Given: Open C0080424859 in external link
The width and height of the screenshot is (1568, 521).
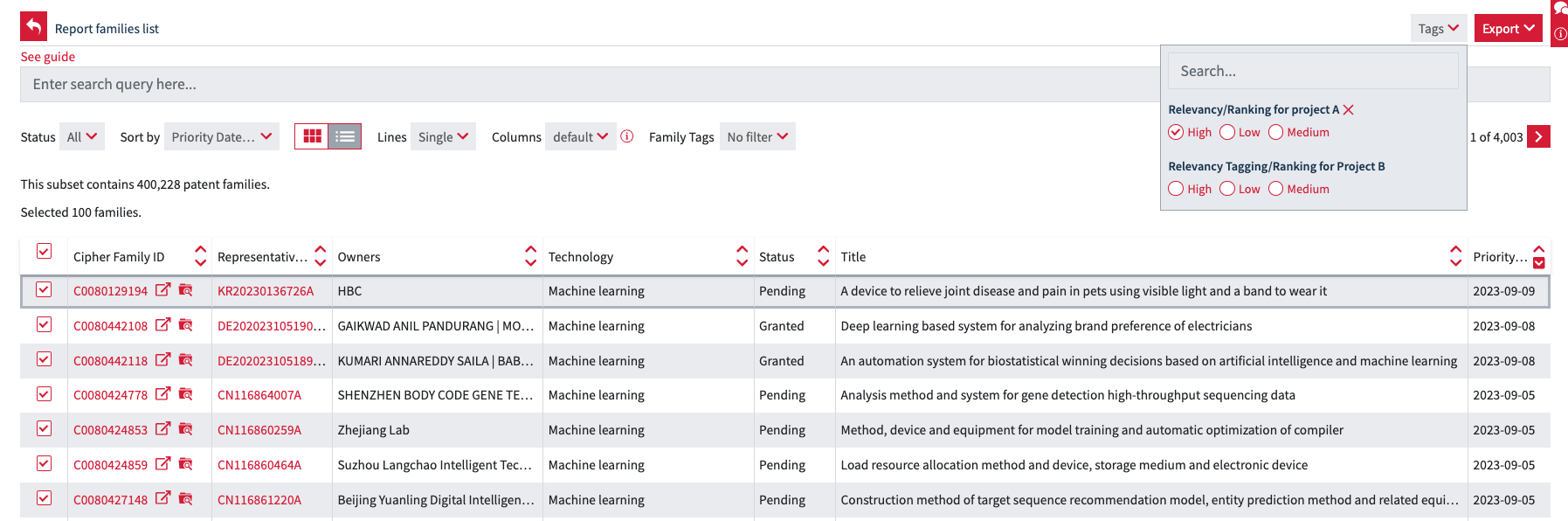Looking at the screenshot, I should 162,463.
